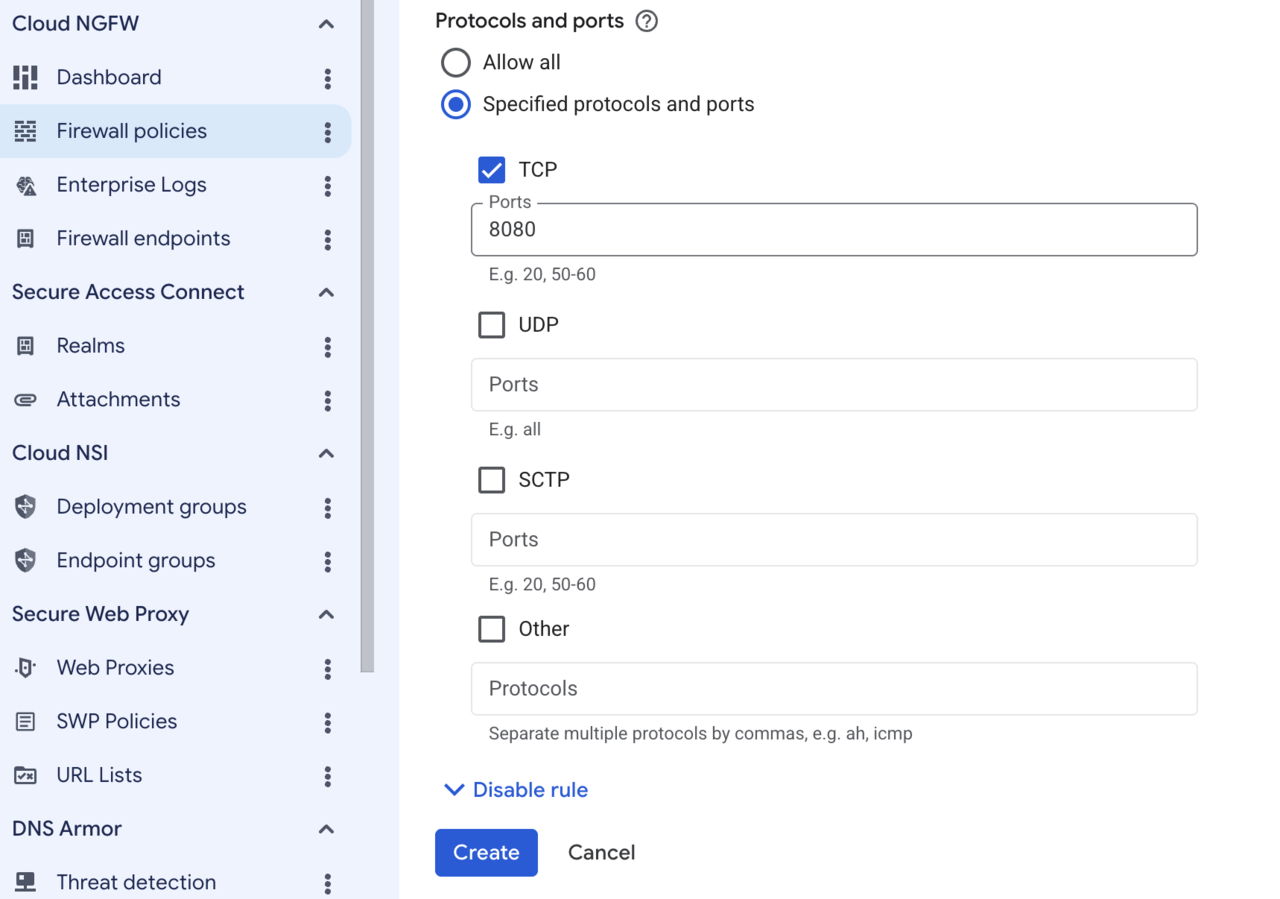This screenshot has width=1280, height=899.
Task: Click the Create button
Action: pyautogui.click(x=486, y=853)
